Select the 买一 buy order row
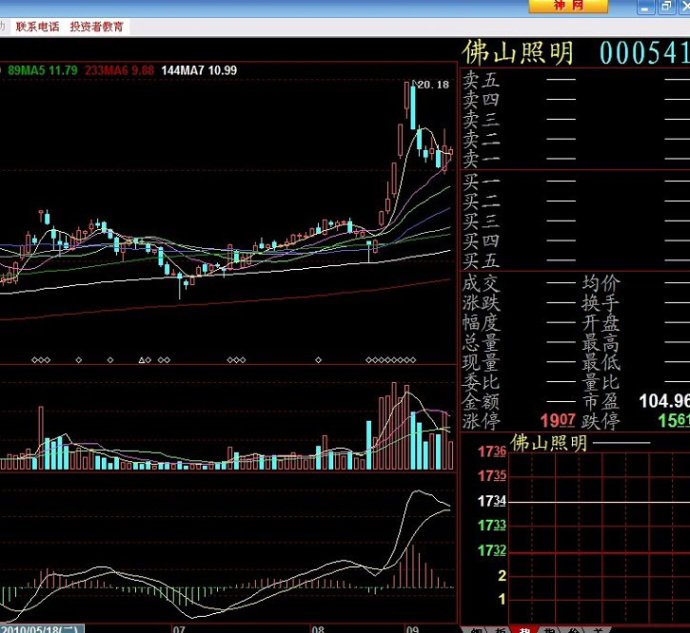The image size is (690, 633). 575,181
